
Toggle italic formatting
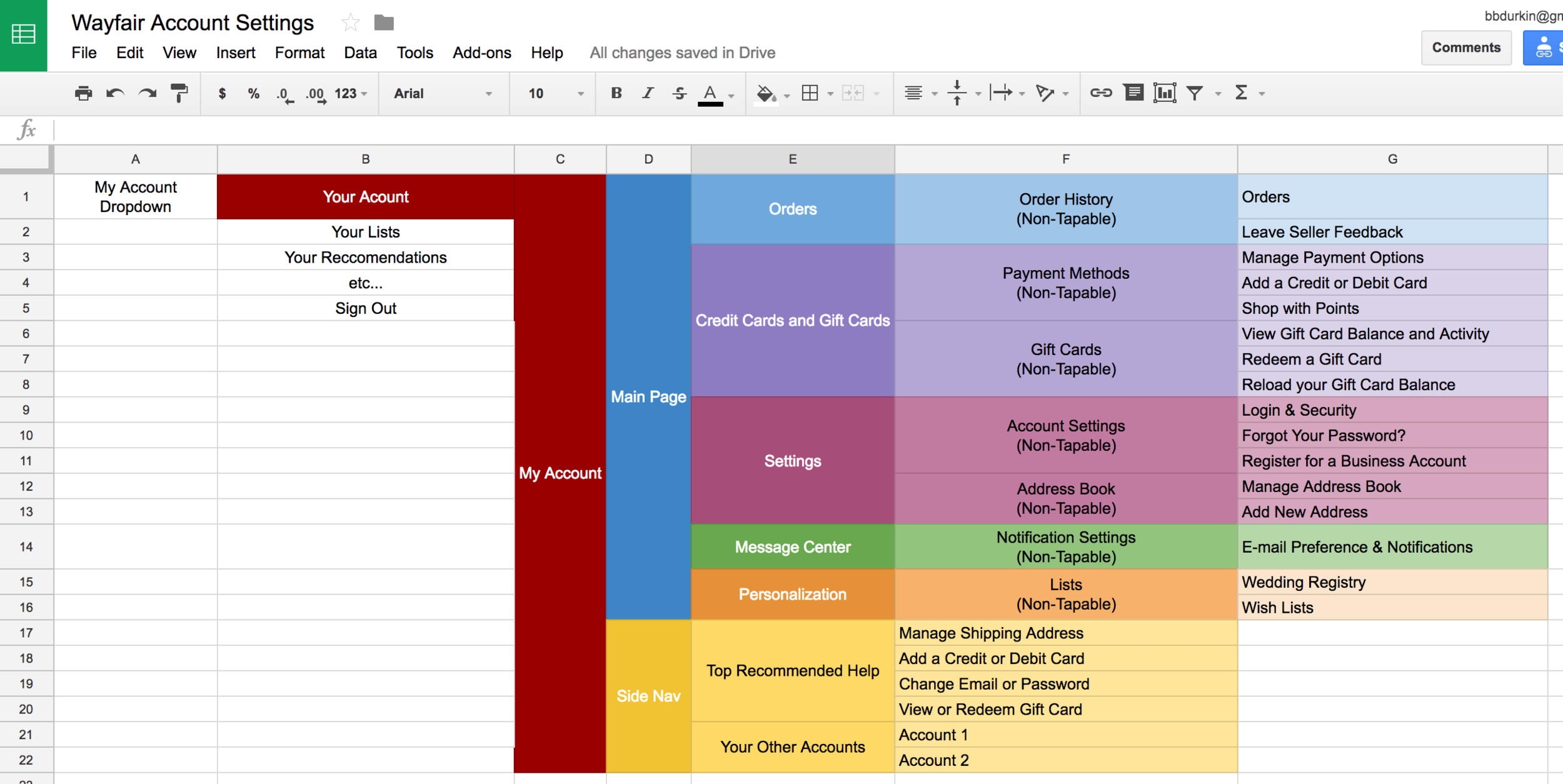tap(648, 93)
